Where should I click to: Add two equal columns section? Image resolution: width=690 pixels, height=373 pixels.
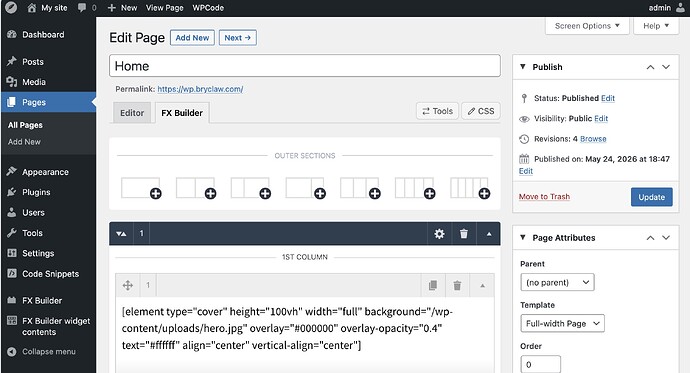pos(196,188)
